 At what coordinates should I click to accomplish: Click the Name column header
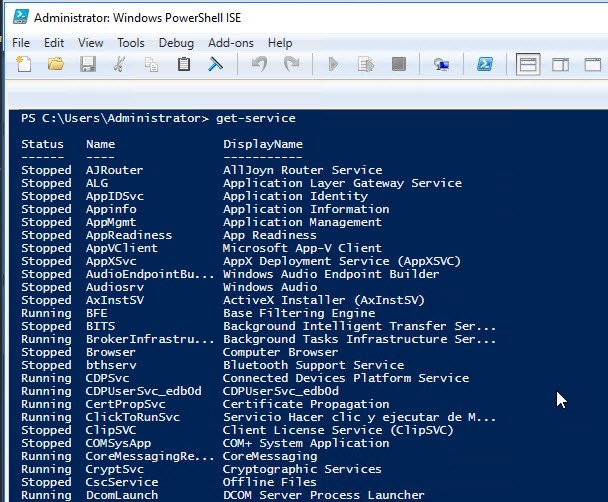click(x=100, y=144)
